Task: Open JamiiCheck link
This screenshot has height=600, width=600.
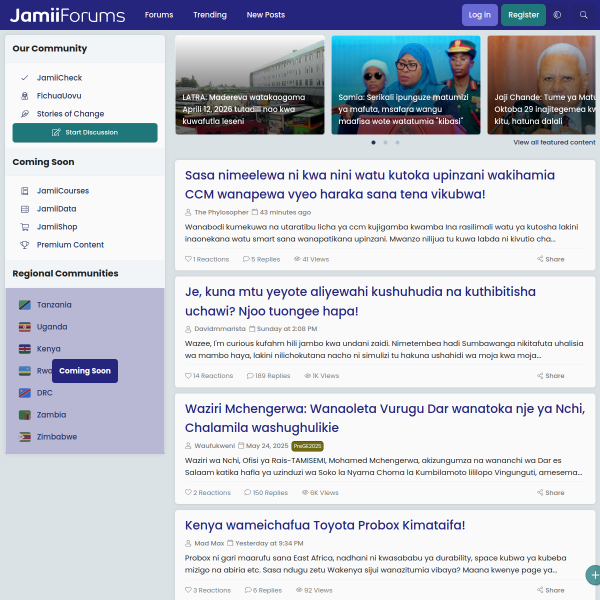Action: pos(59,78)
